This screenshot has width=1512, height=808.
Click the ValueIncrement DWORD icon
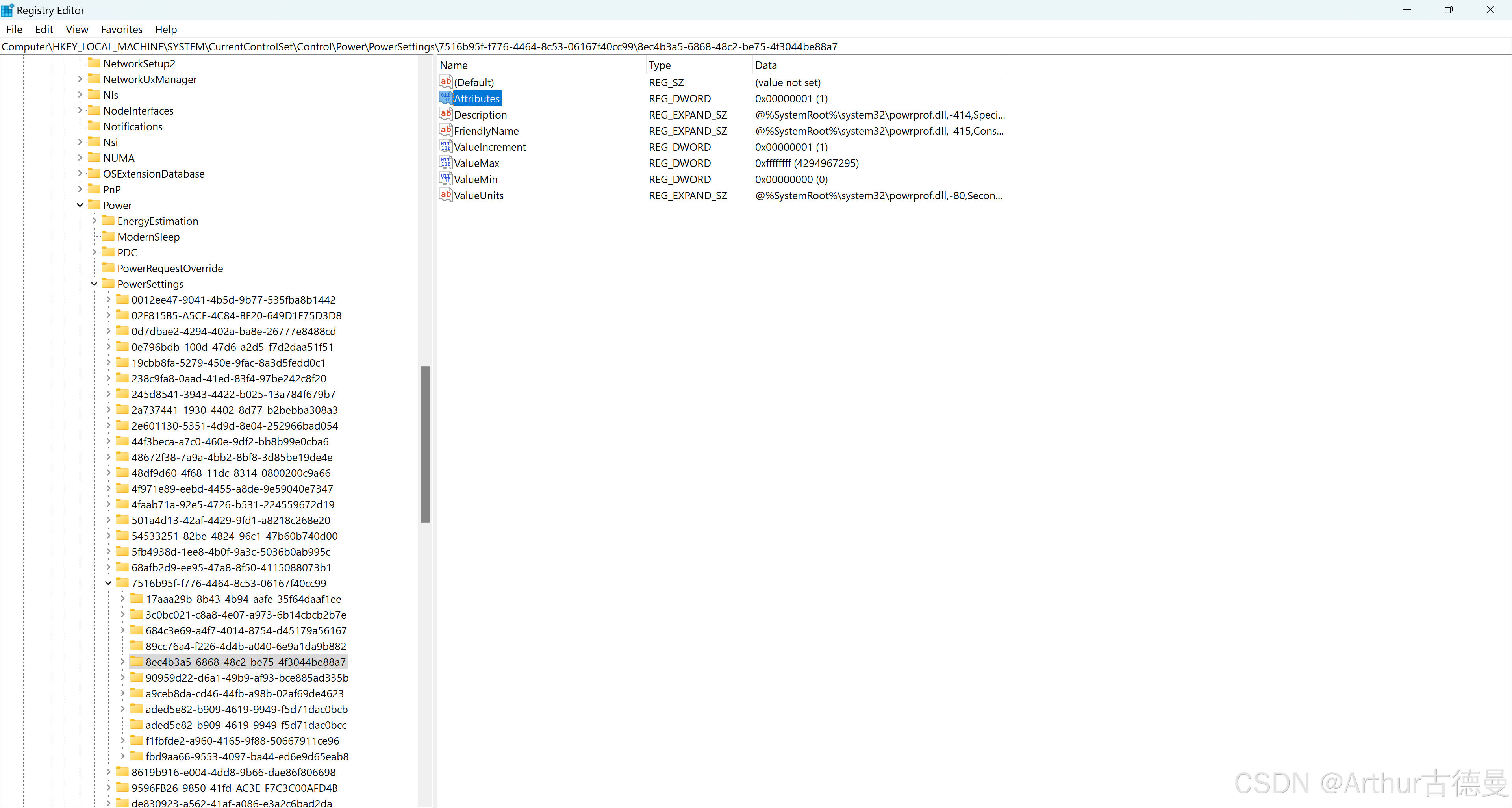[x=445, y=147]
